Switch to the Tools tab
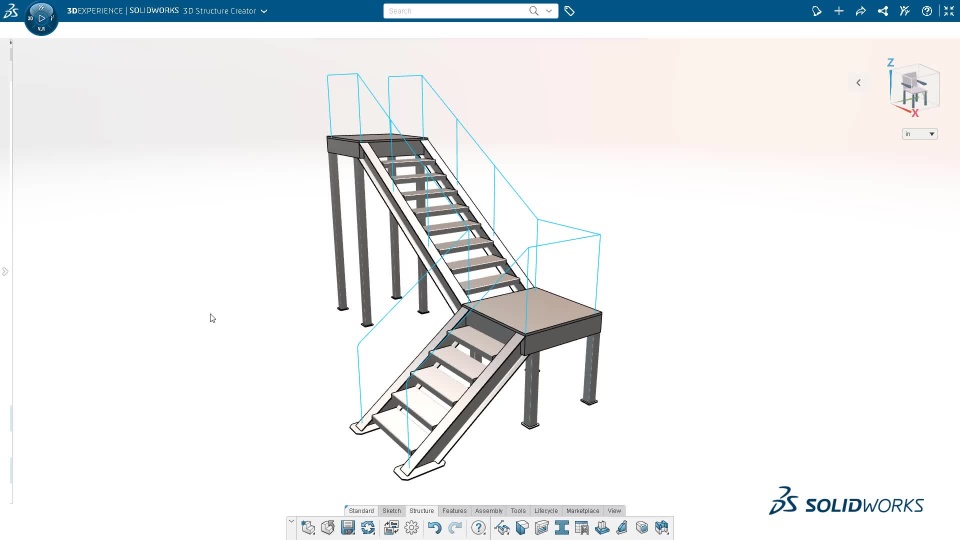Image resolution: width=960 pixels, height=540 pixels. 518,511
